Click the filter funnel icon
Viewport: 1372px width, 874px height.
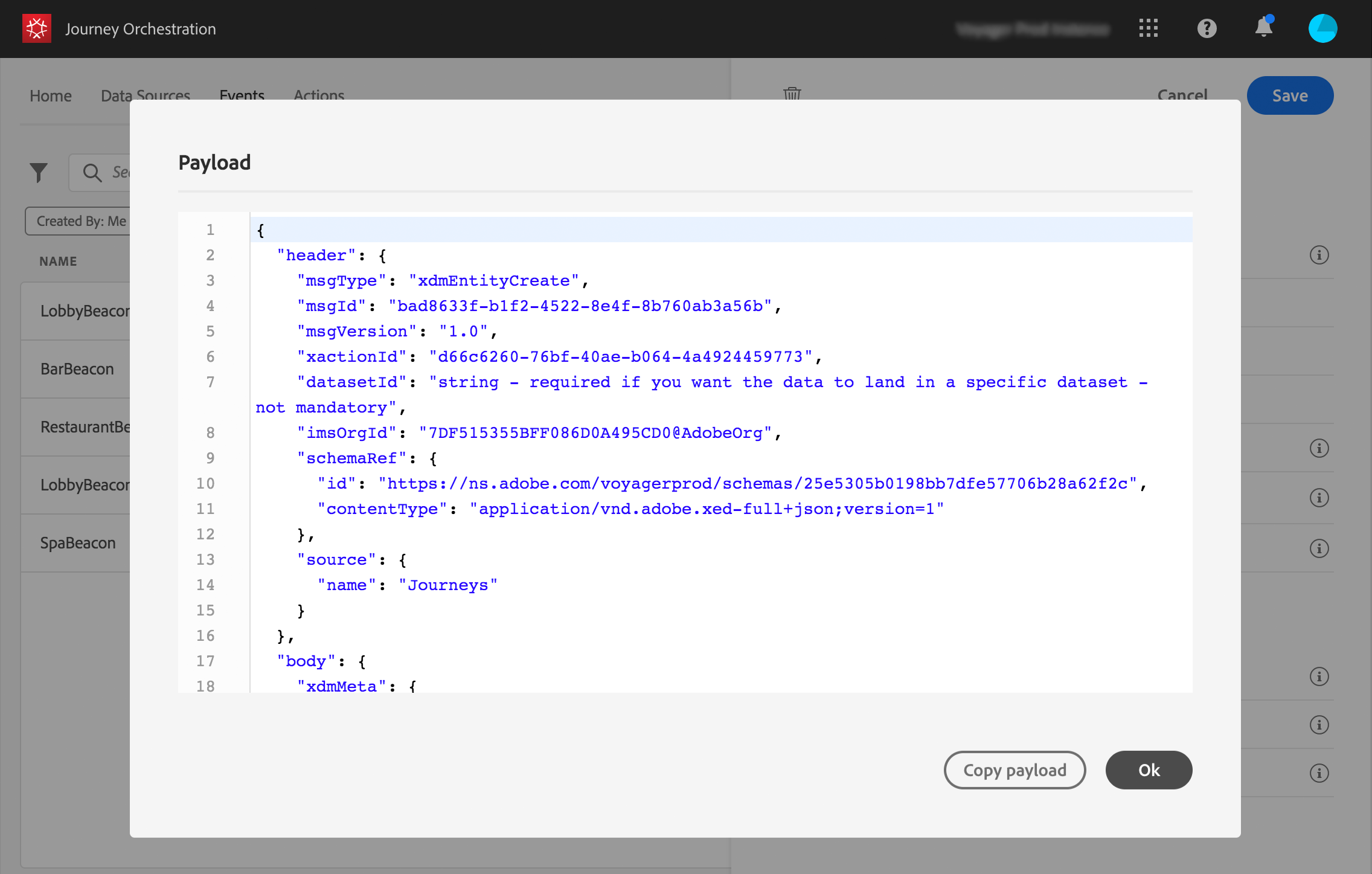(x=39, y=173)
